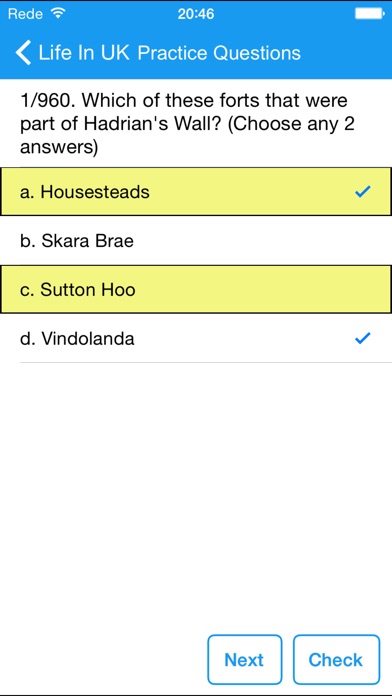Tap the Life In UK Practice Questions title

click(170, 53)
